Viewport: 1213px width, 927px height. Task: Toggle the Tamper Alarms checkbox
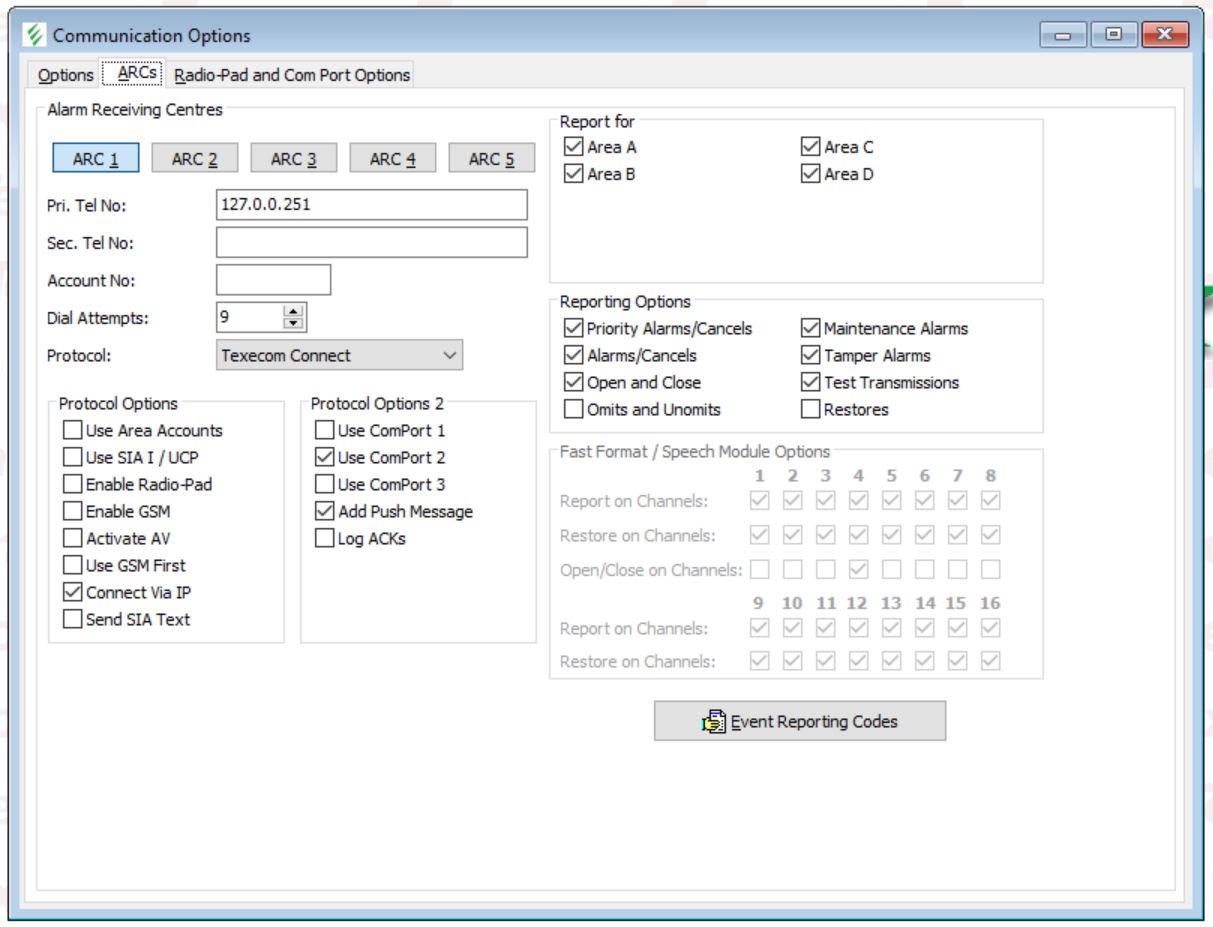811,356
